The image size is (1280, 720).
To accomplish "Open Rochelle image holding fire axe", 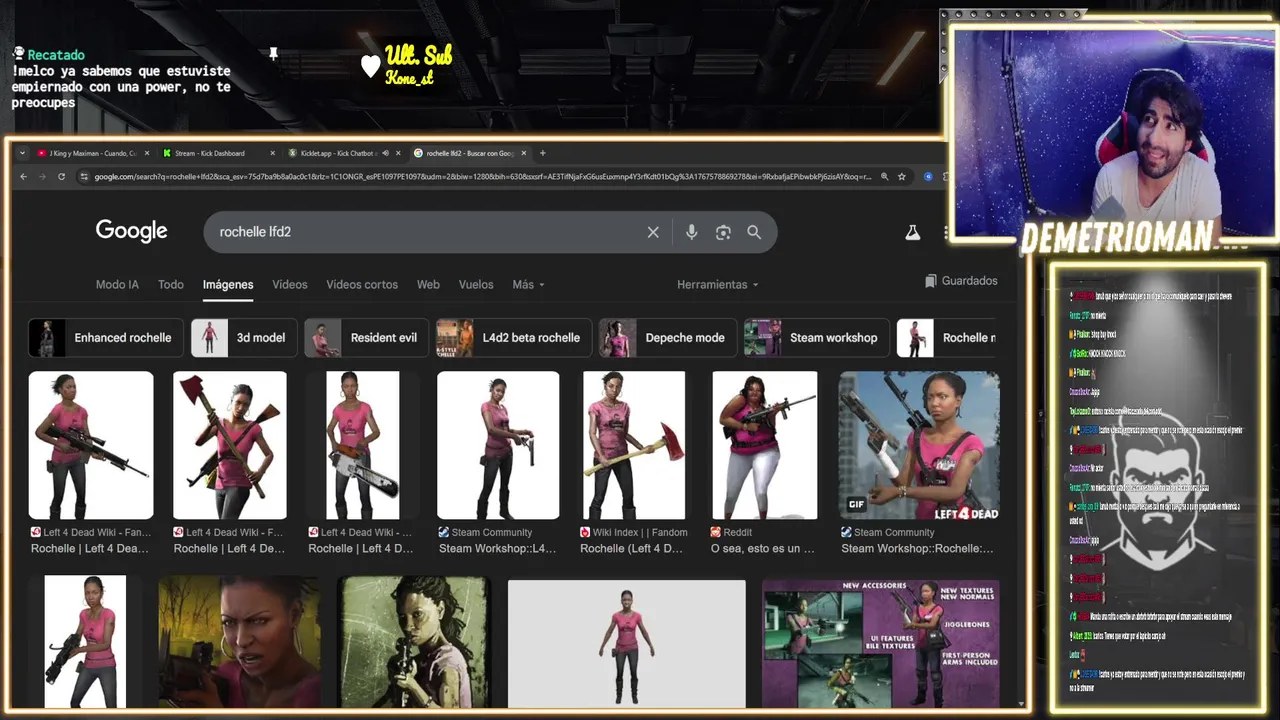I will [634, 445].
